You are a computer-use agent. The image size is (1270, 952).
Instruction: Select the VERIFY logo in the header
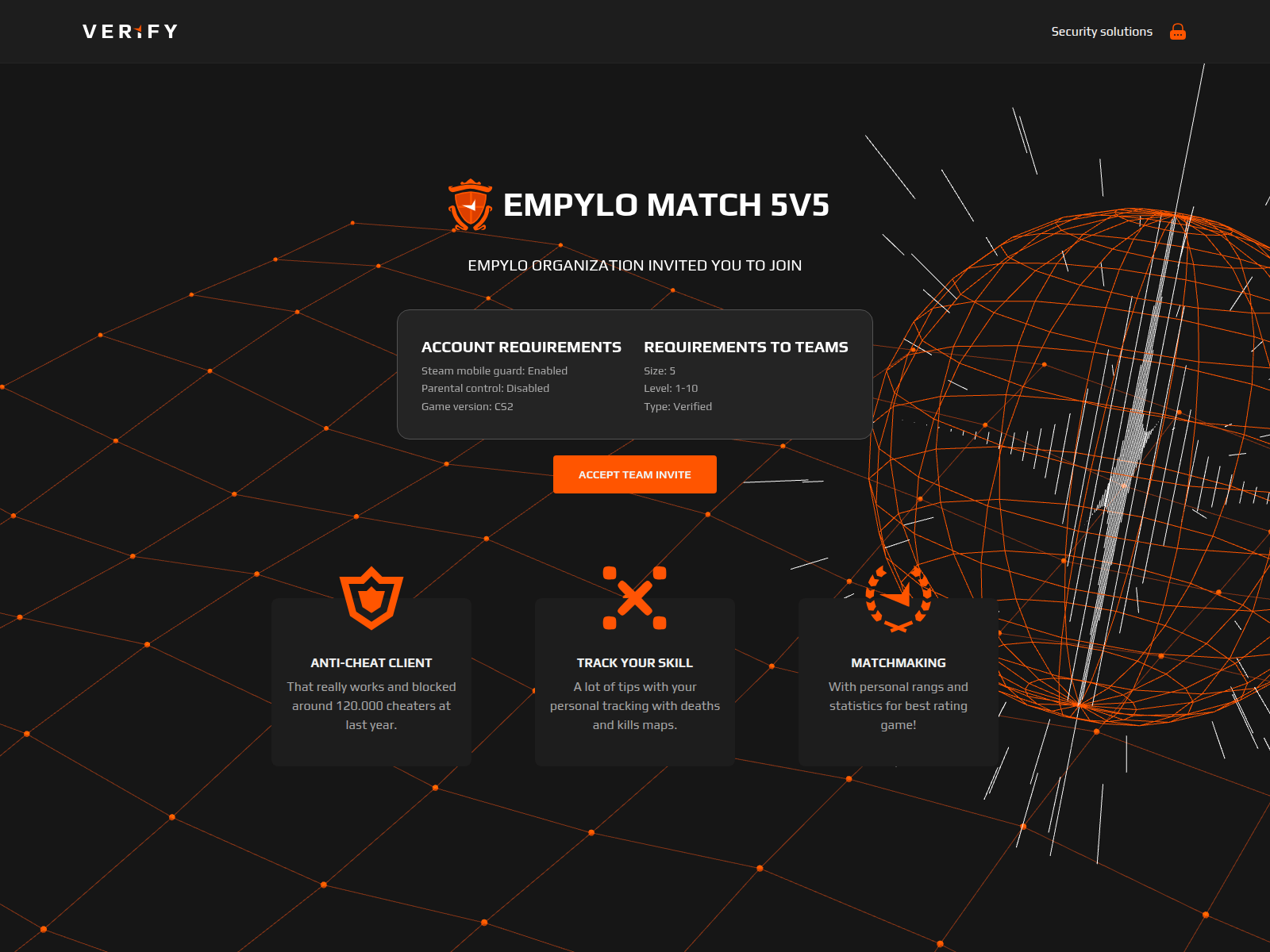(129, 31)
